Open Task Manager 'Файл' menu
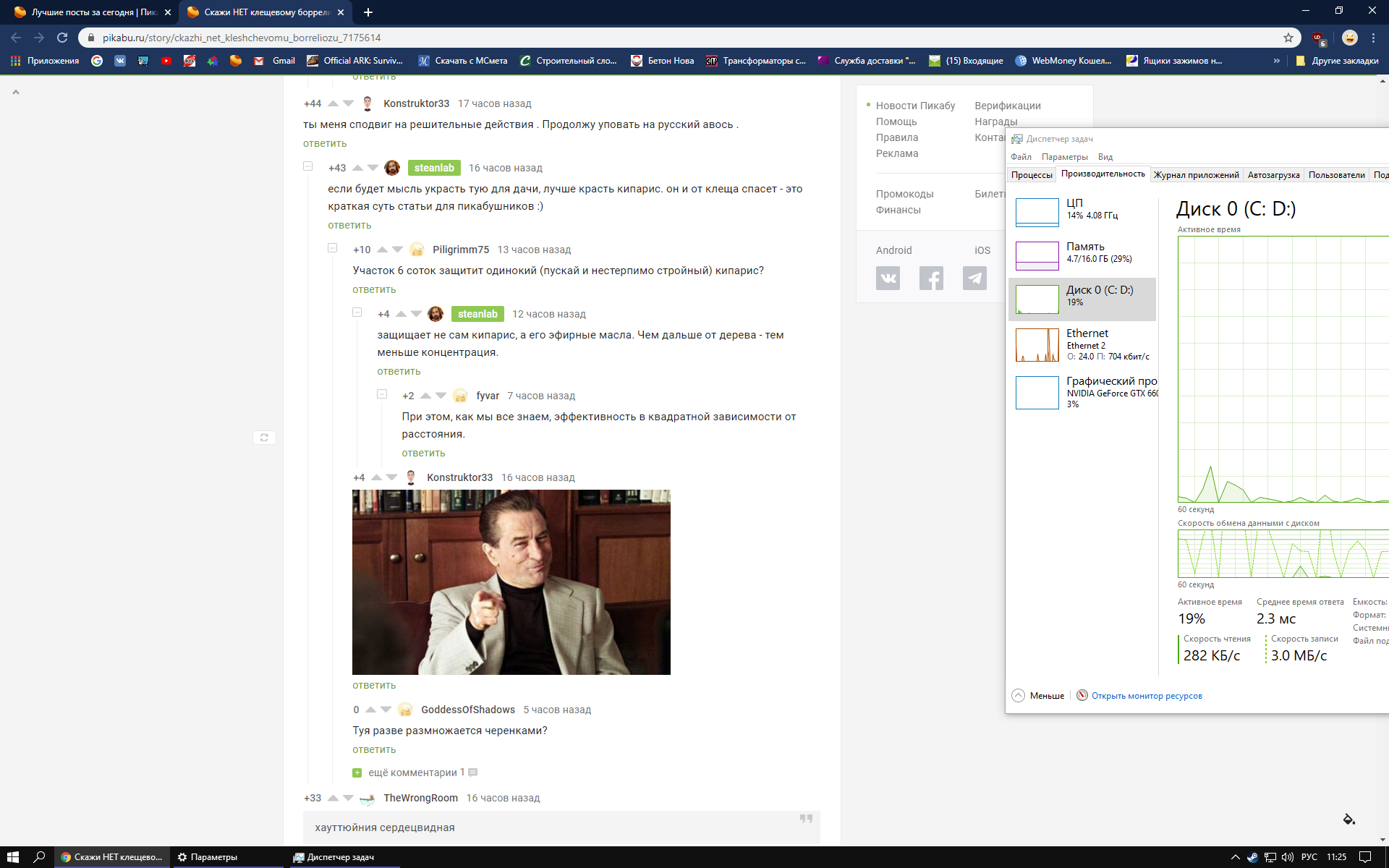Viewport: 1389px width, 868px height. coord(1021,157)
